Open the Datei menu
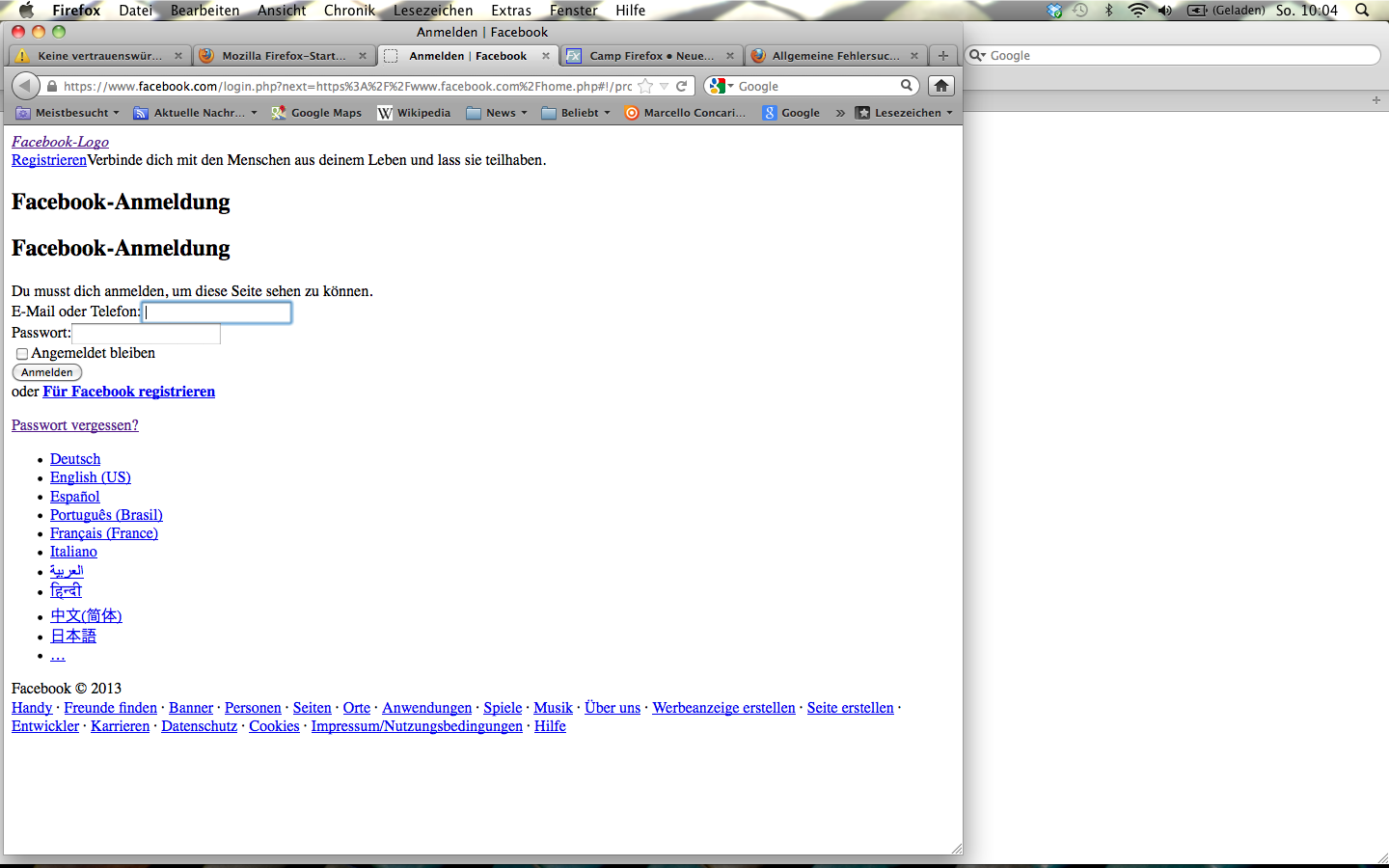The height and width of the screenshot is (868, 1389). 136,11
